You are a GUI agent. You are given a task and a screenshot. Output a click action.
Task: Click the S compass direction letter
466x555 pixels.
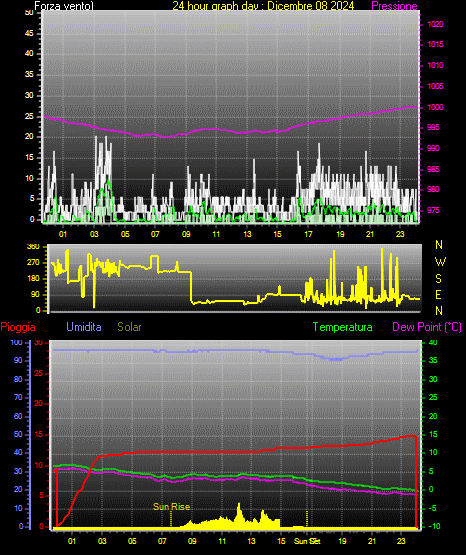coord(438,279)
